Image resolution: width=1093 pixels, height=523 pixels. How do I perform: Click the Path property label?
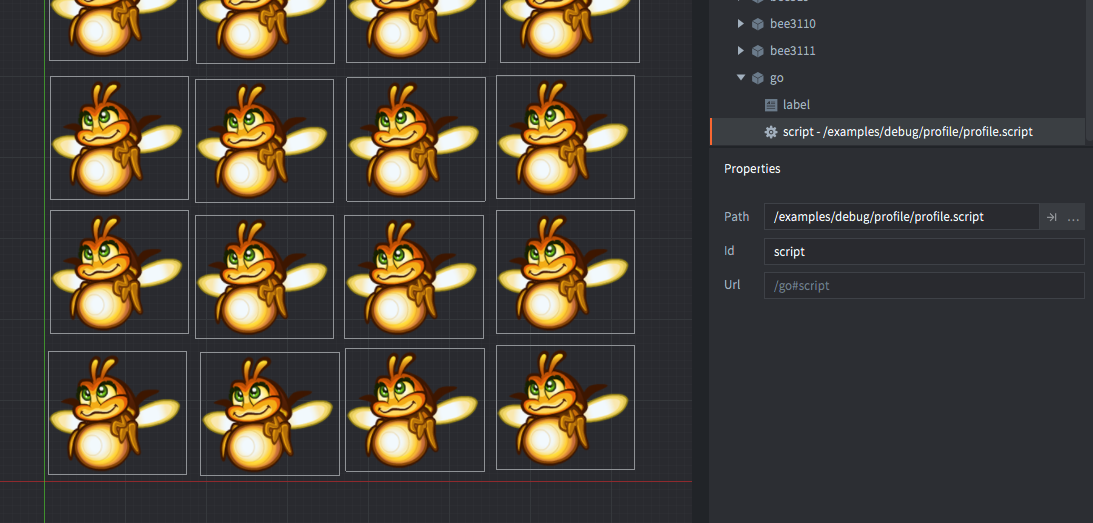click(737, 217)
